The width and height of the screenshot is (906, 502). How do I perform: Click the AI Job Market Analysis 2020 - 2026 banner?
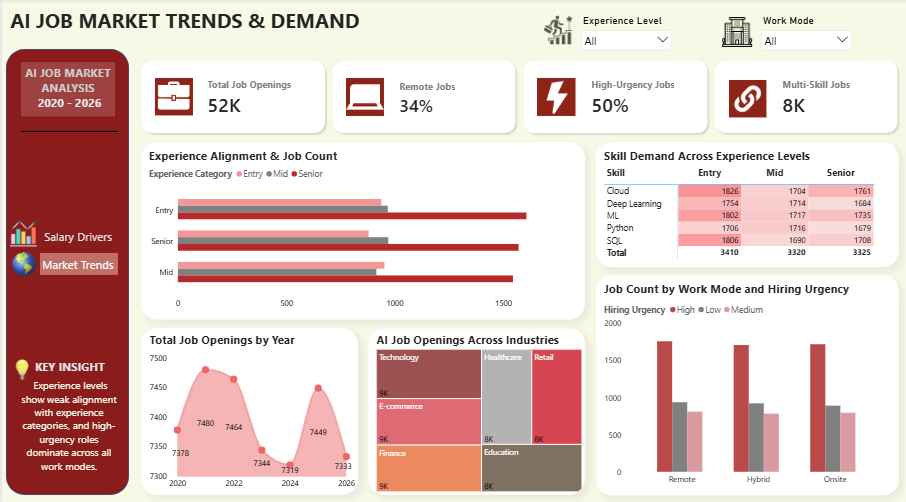tap(68, 88)
